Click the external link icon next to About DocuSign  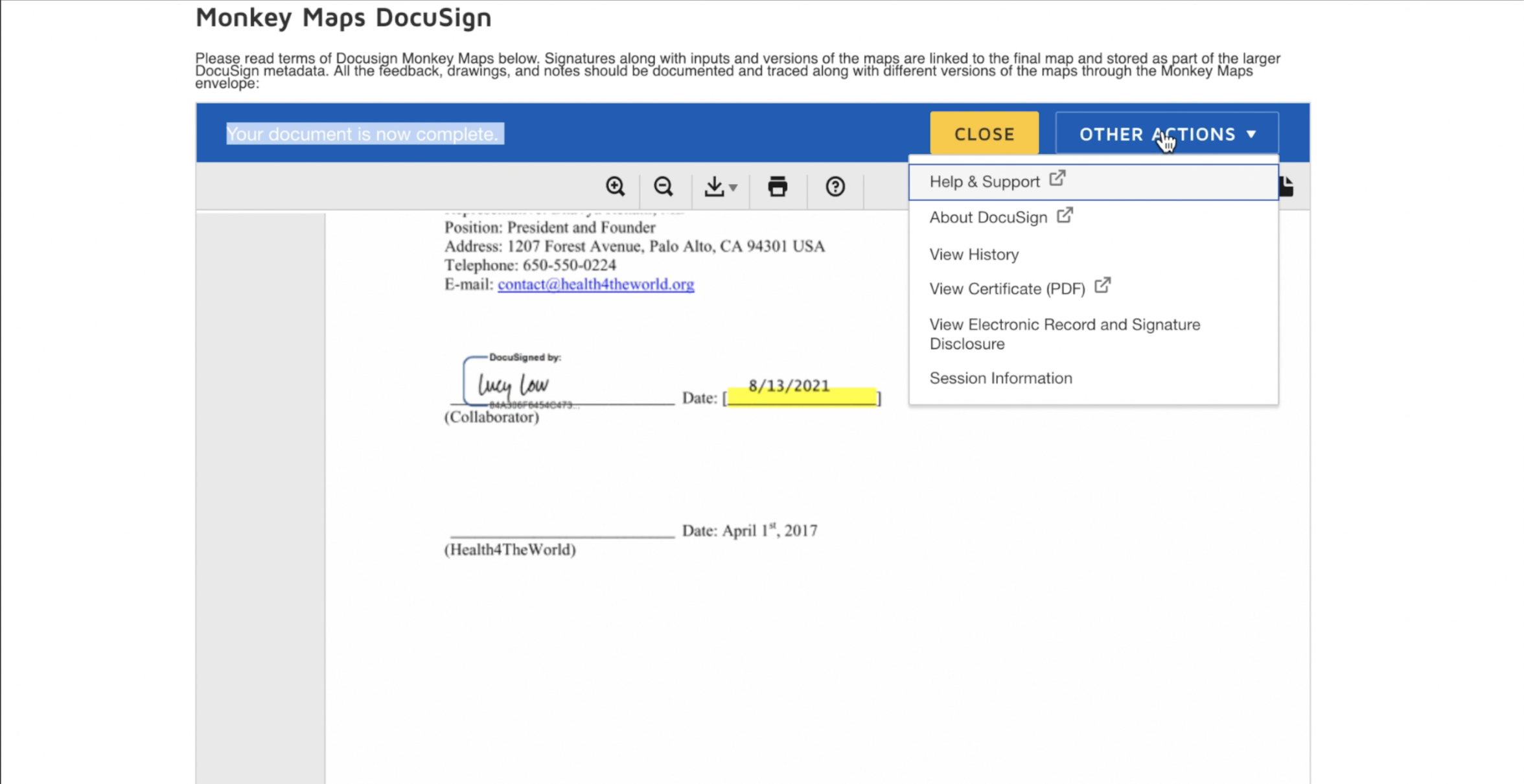(1065, 214)
